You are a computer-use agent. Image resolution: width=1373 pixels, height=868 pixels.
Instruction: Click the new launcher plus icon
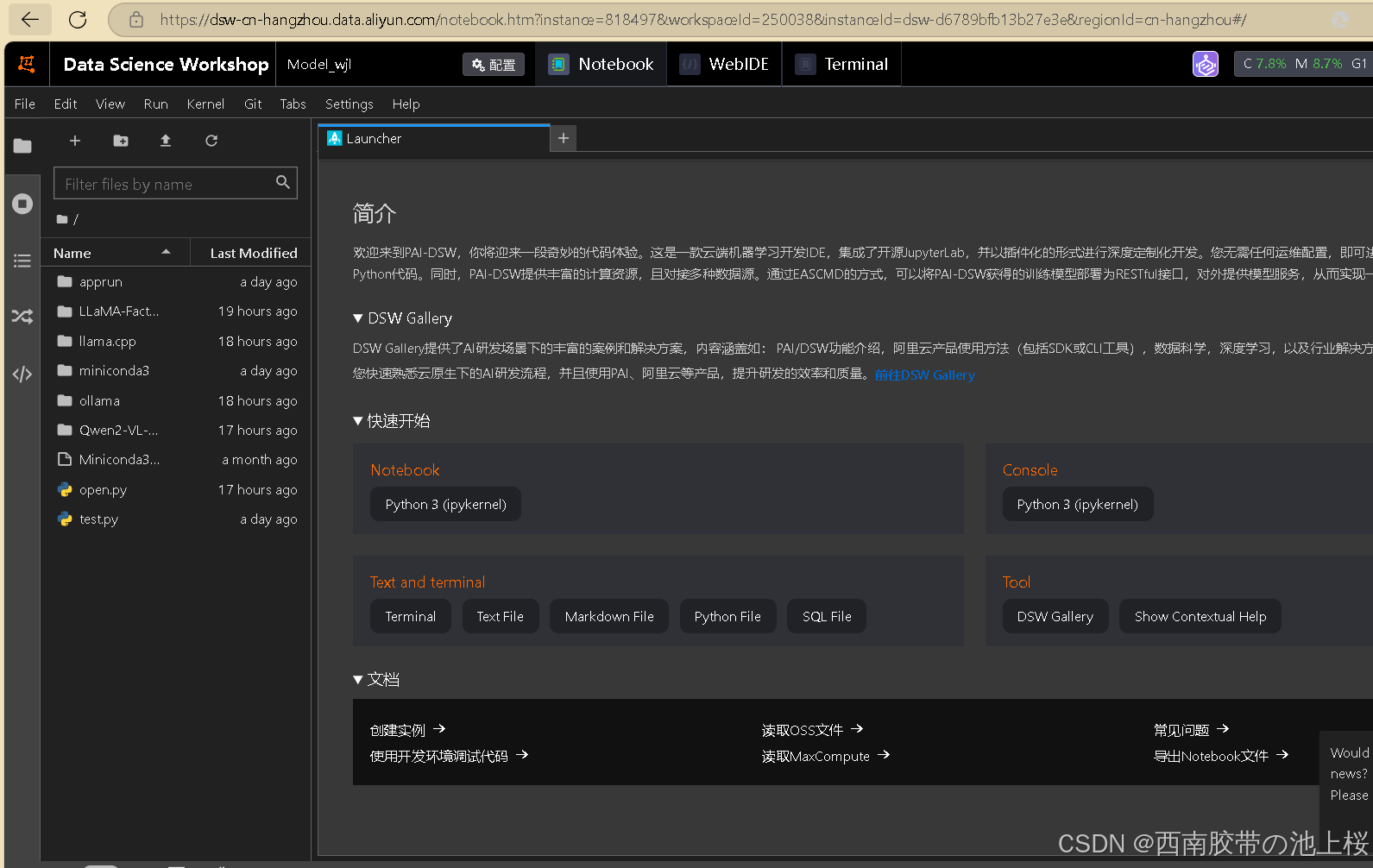click(75, 141)
